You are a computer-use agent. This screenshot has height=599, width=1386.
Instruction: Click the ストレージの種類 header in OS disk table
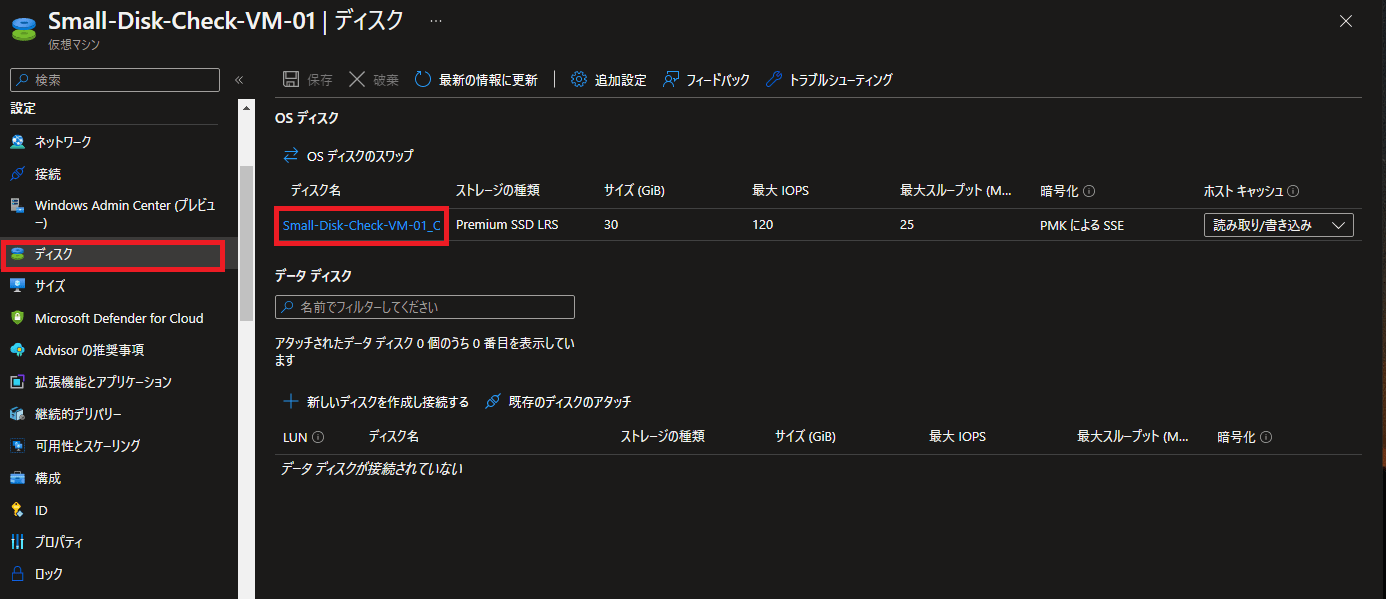(498, 191)
